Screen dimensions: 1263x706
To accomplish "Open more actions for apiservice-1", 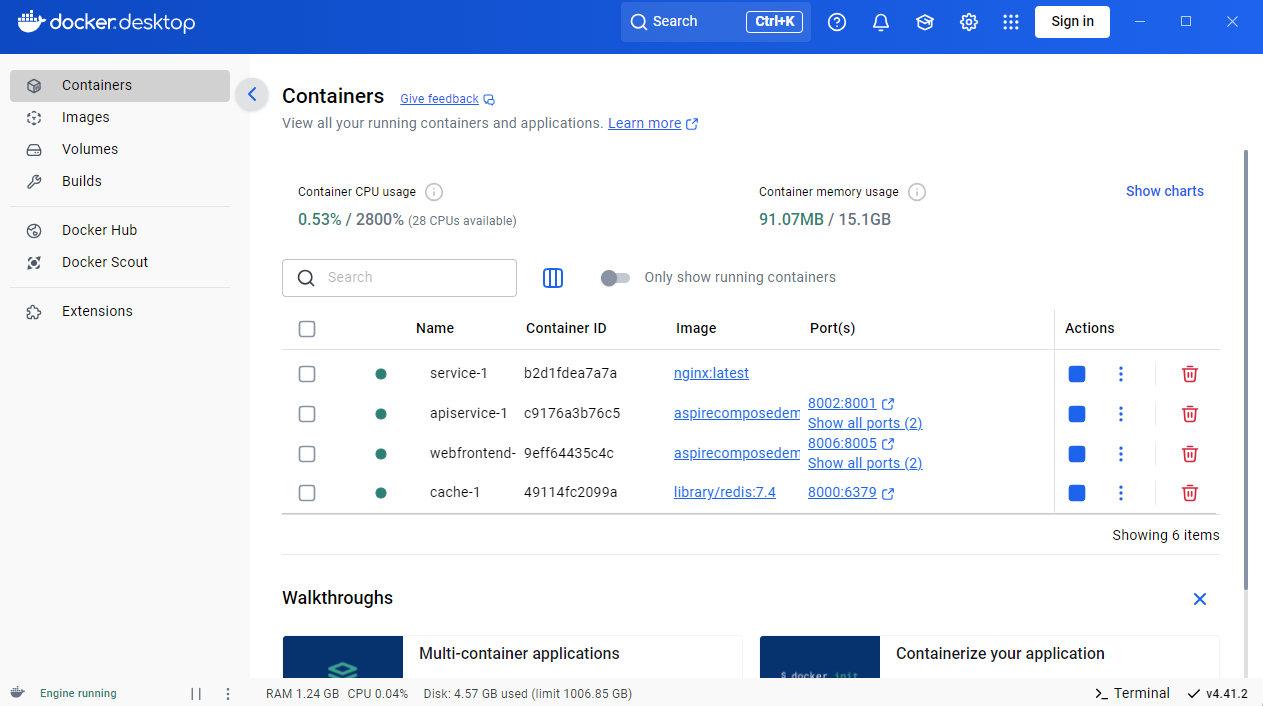I will pos(1121,414).
